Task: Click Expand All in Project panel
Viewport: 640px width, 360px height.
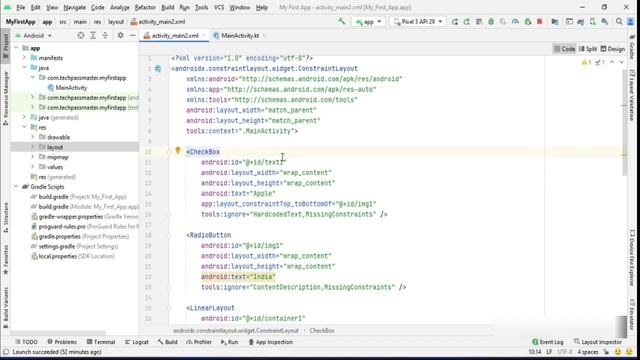Action: click(93, 36)
